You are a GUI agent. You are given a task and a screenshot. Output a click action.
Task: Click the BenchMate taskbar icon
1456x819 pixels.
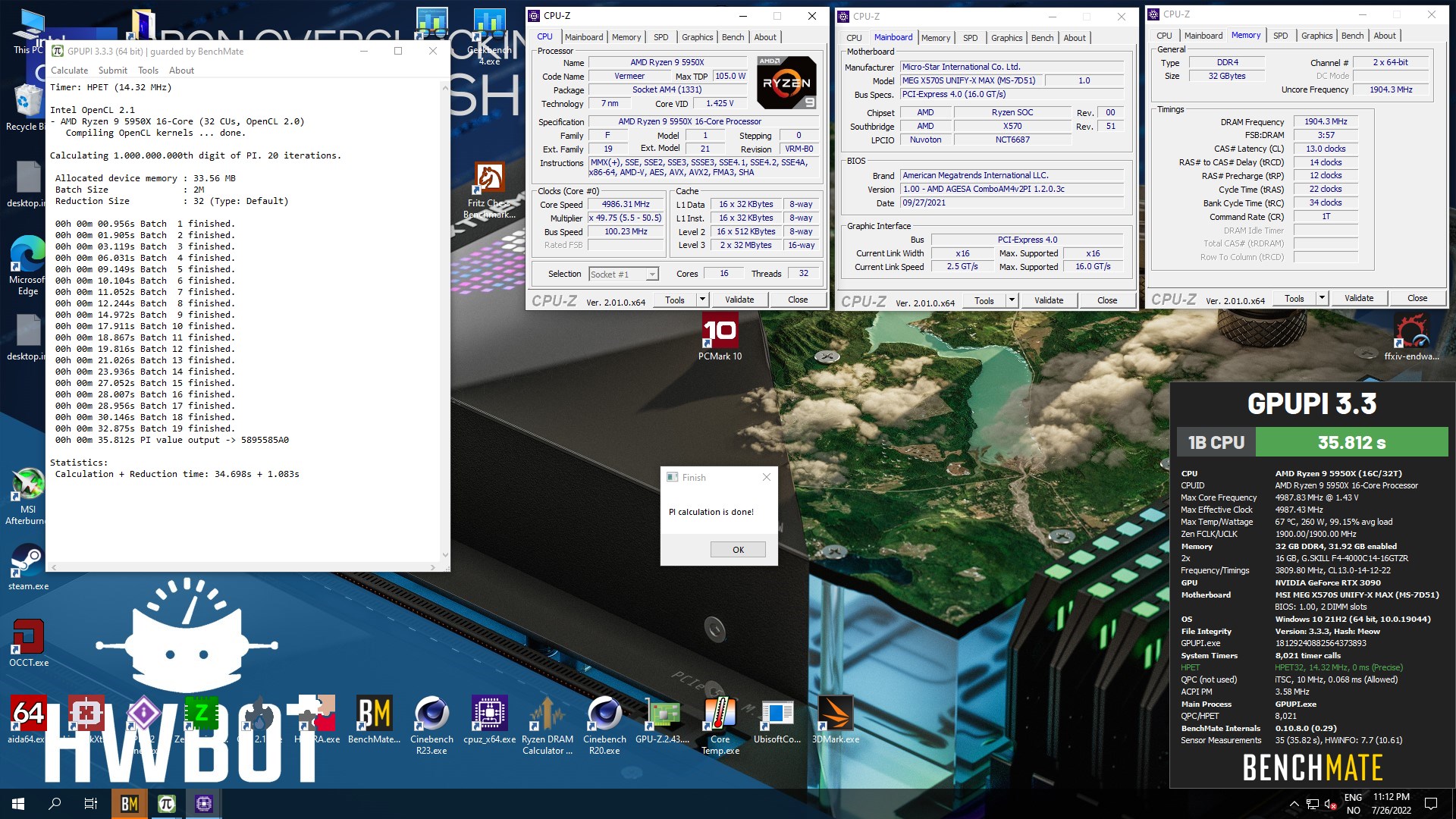(130, 804)
